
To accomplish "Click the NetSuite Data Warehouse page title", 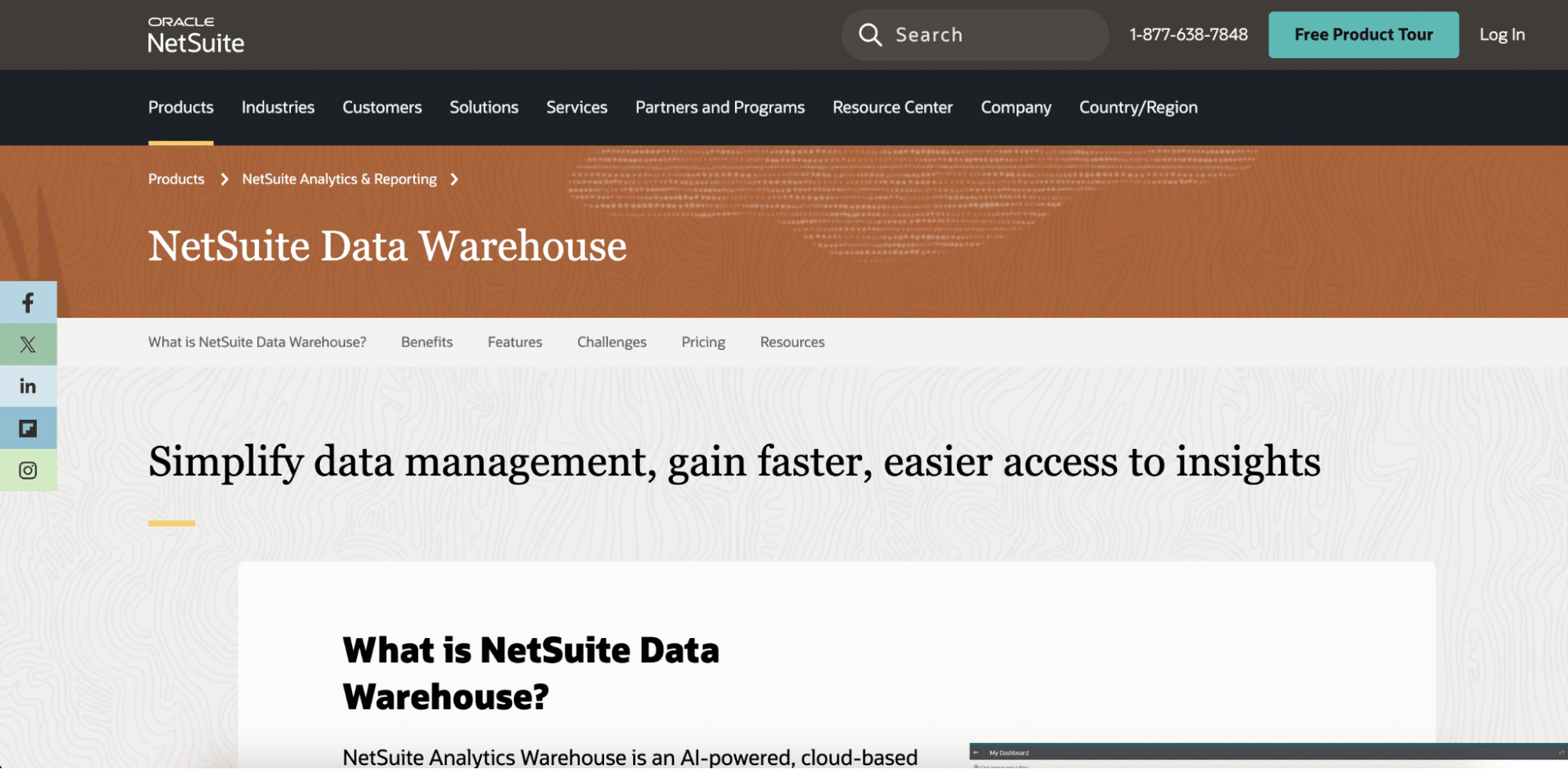I will [387, 246].
